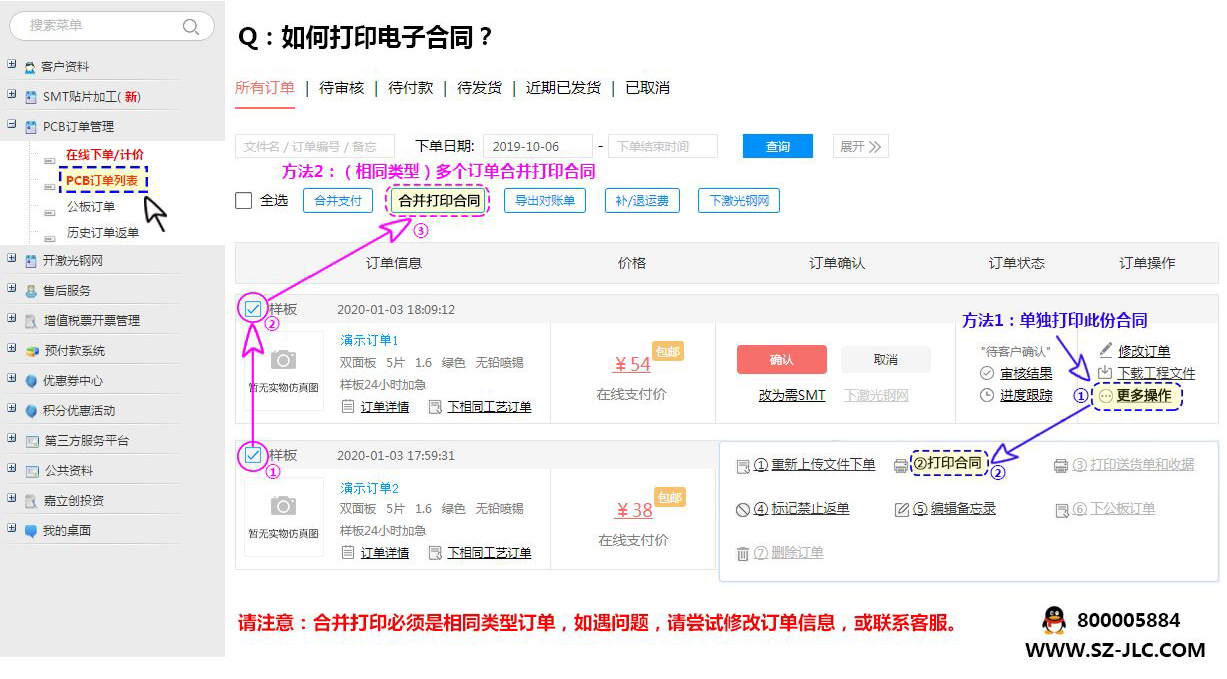Screen dimensions: 1227x679
Task: Click the 下单日期 start date field
Action: (x=537, y=147)
